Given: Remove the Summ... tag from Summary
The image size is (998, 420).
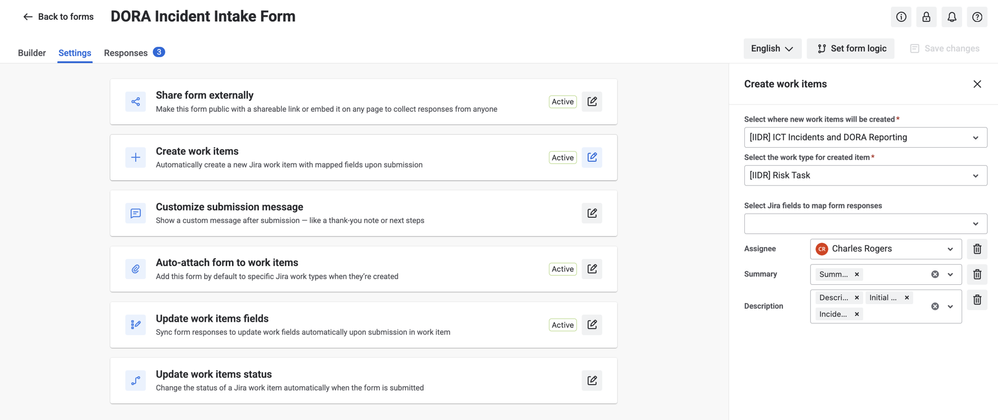Looking at the screenshot, I should point(857,274).
